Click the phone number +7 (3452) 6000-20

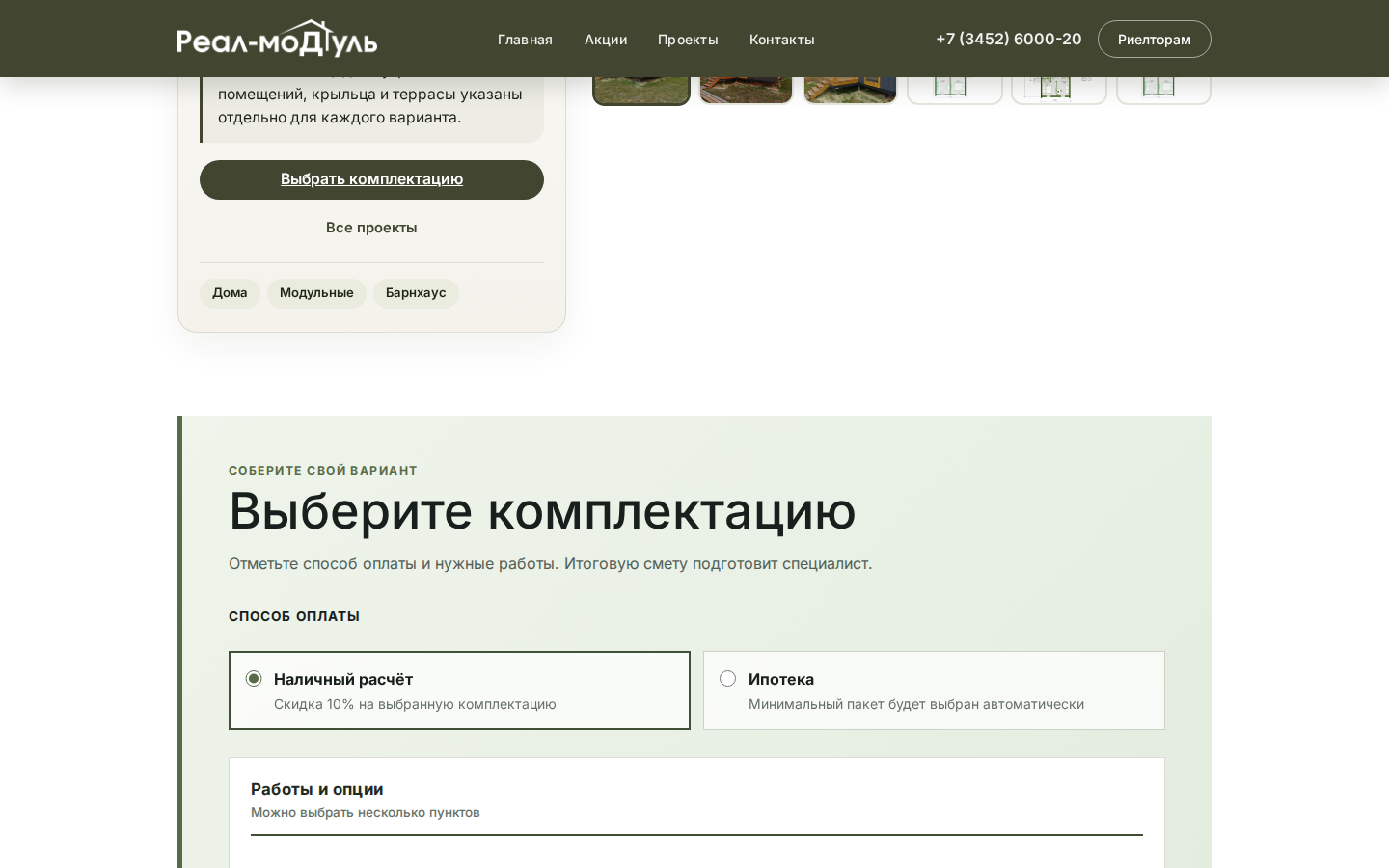(1009, 39)
